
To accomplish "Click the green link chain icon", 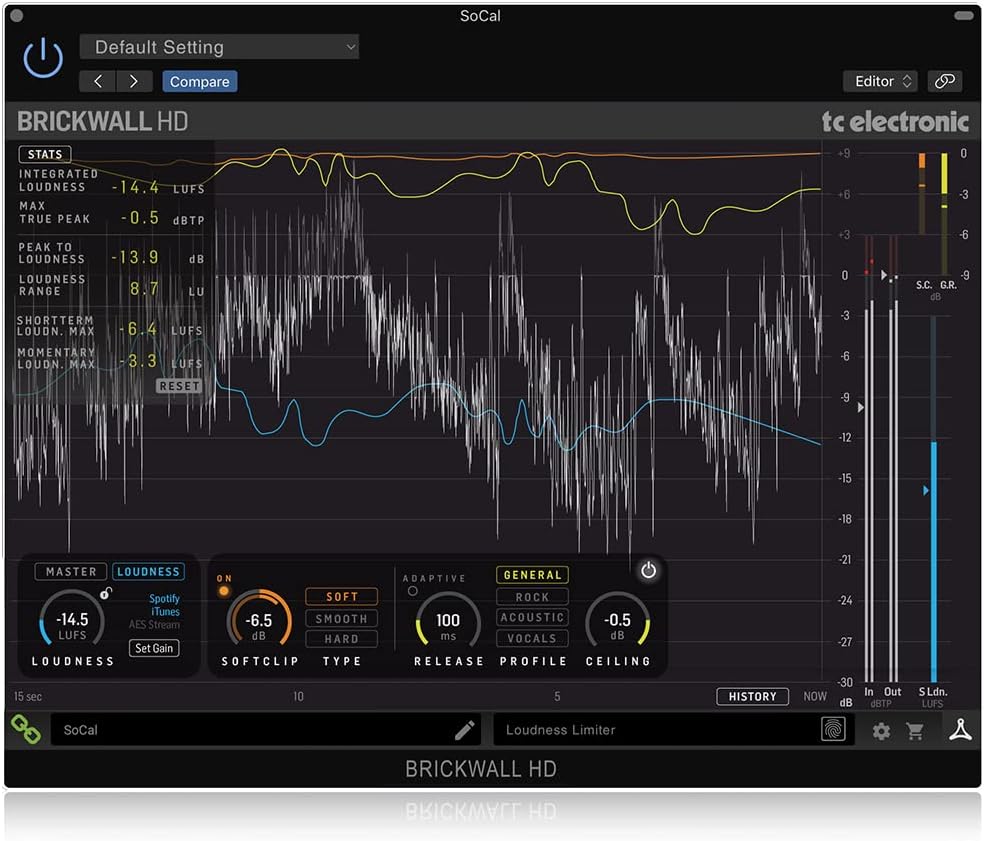I will point(25,730).
